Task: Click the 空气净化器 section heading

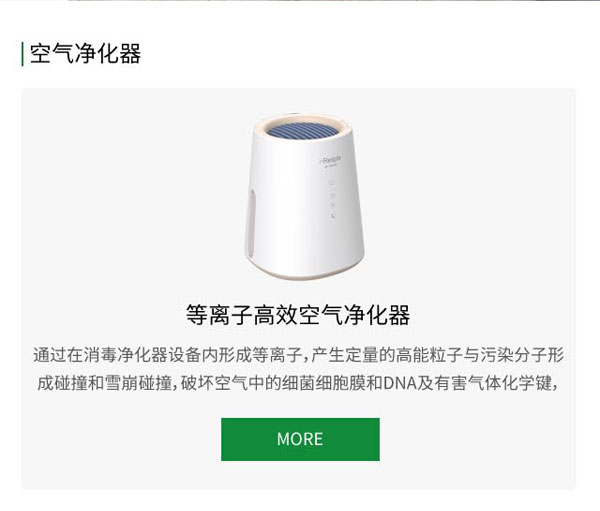Action: (x=85, y=53)
